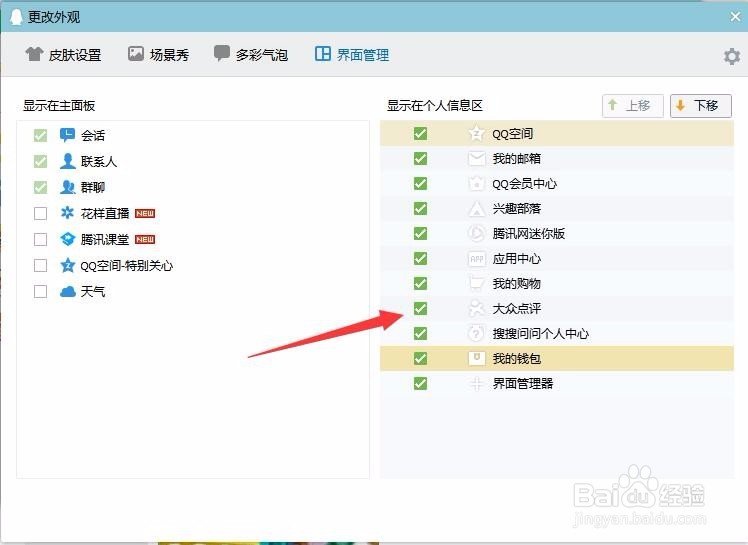
Task: Click the QQ空间 star icon in info list
Action: pos(476,134)
